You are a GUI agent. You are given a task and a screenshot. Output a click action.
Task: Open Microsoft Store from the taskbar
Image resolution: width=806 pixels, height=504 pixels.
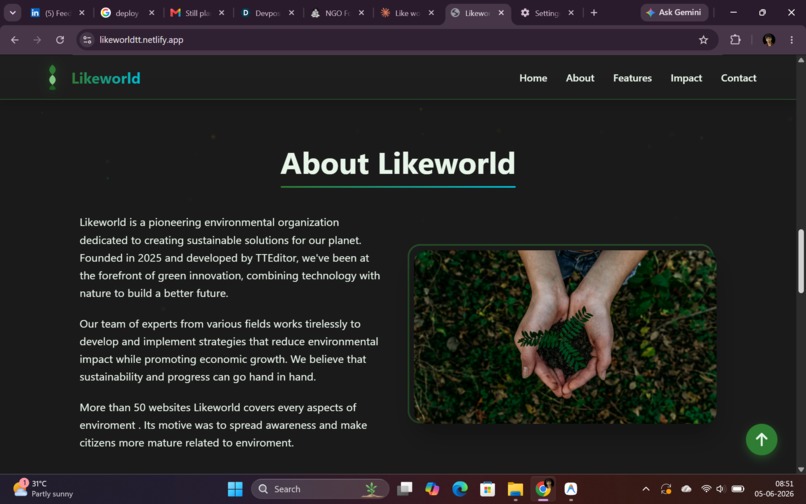coord(487,489)
